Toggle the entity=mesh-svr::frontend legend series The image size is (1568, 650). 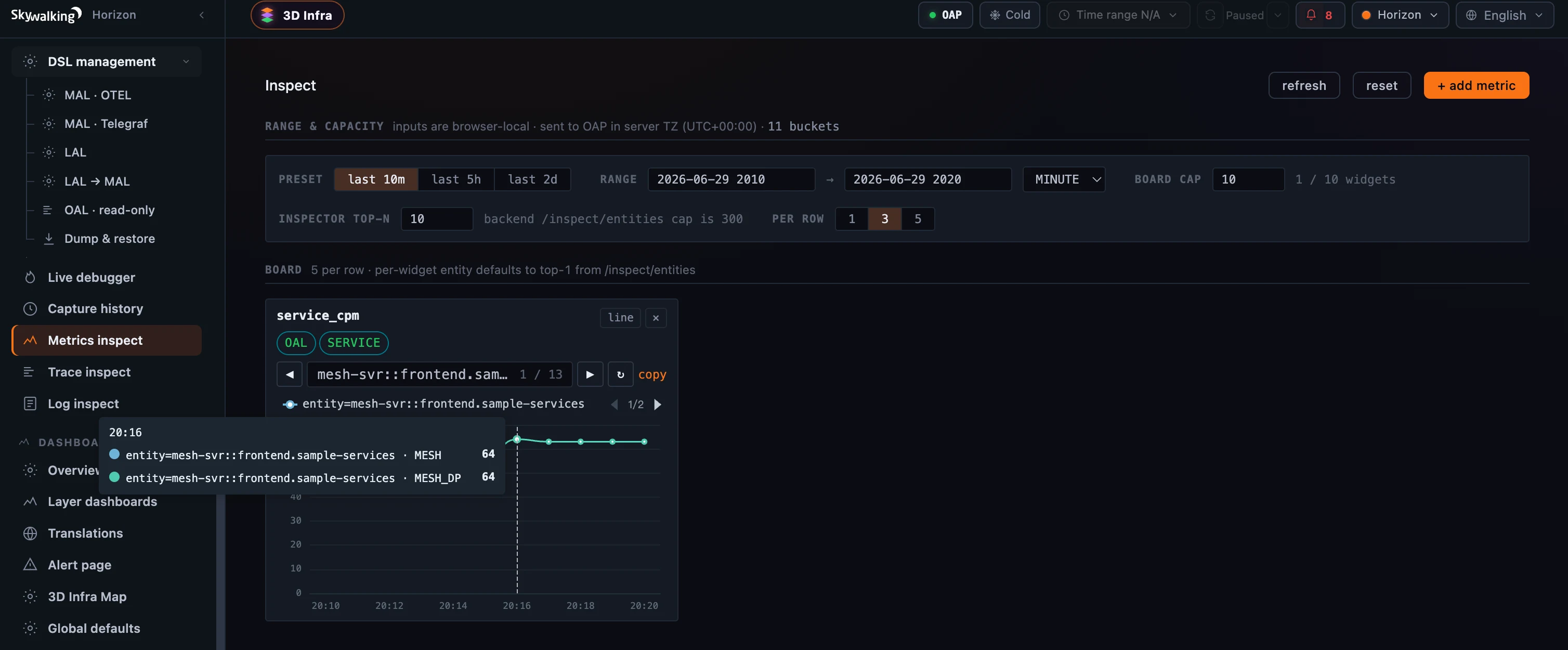click(434, 404)
